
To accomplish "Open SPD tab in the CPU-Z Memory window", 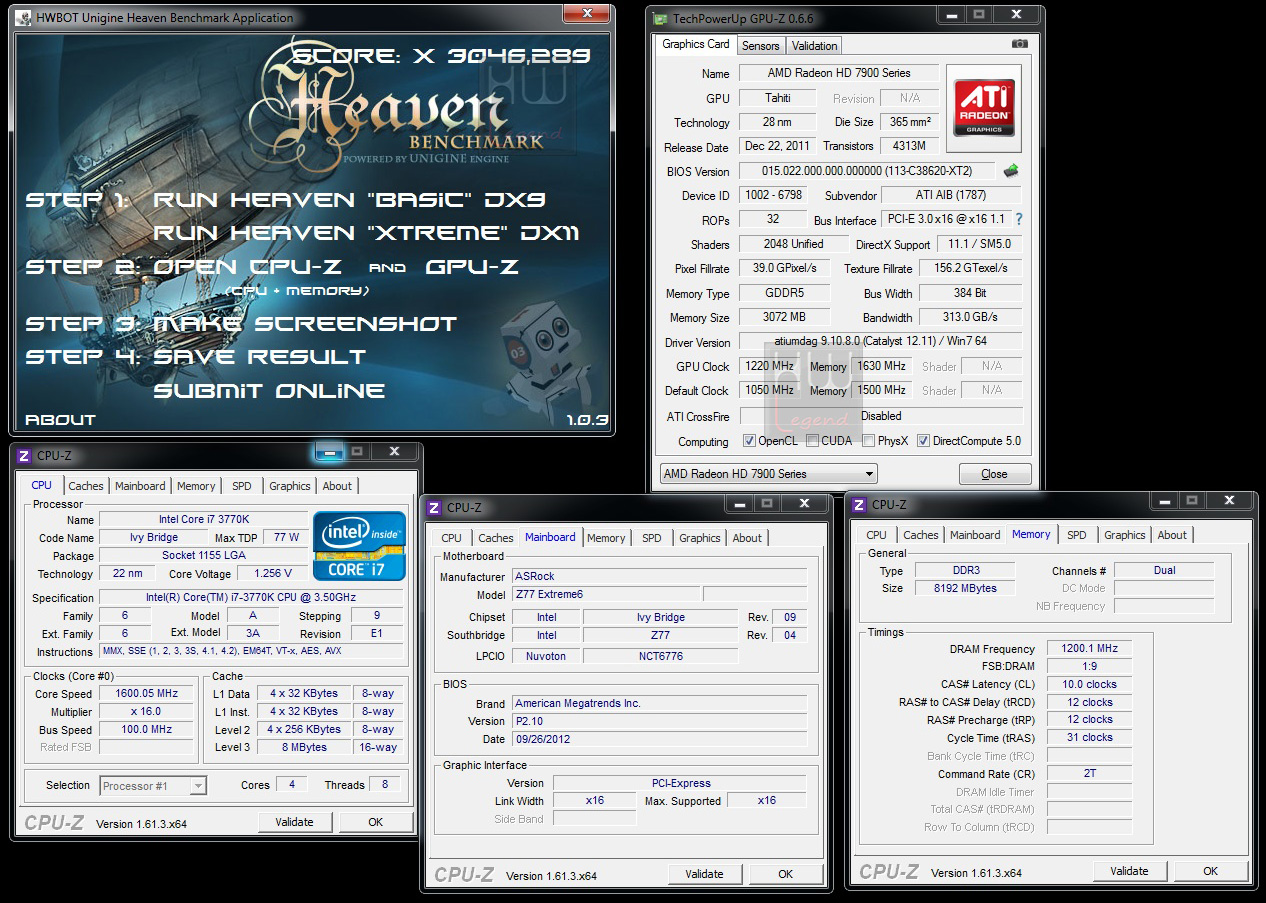I will (1077, 535).
